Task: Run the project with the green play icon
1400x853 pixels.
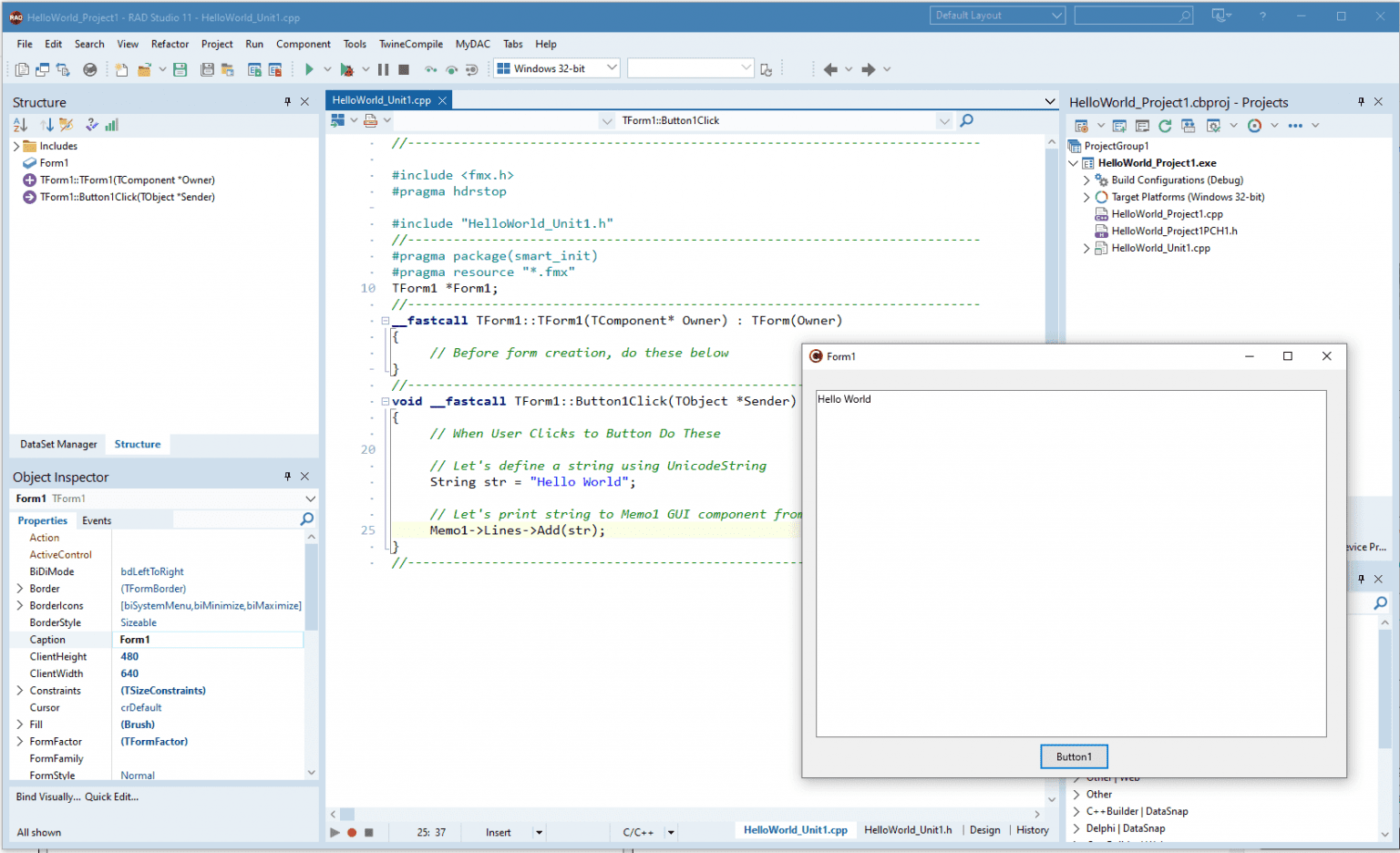Action: tap(309, 69)
